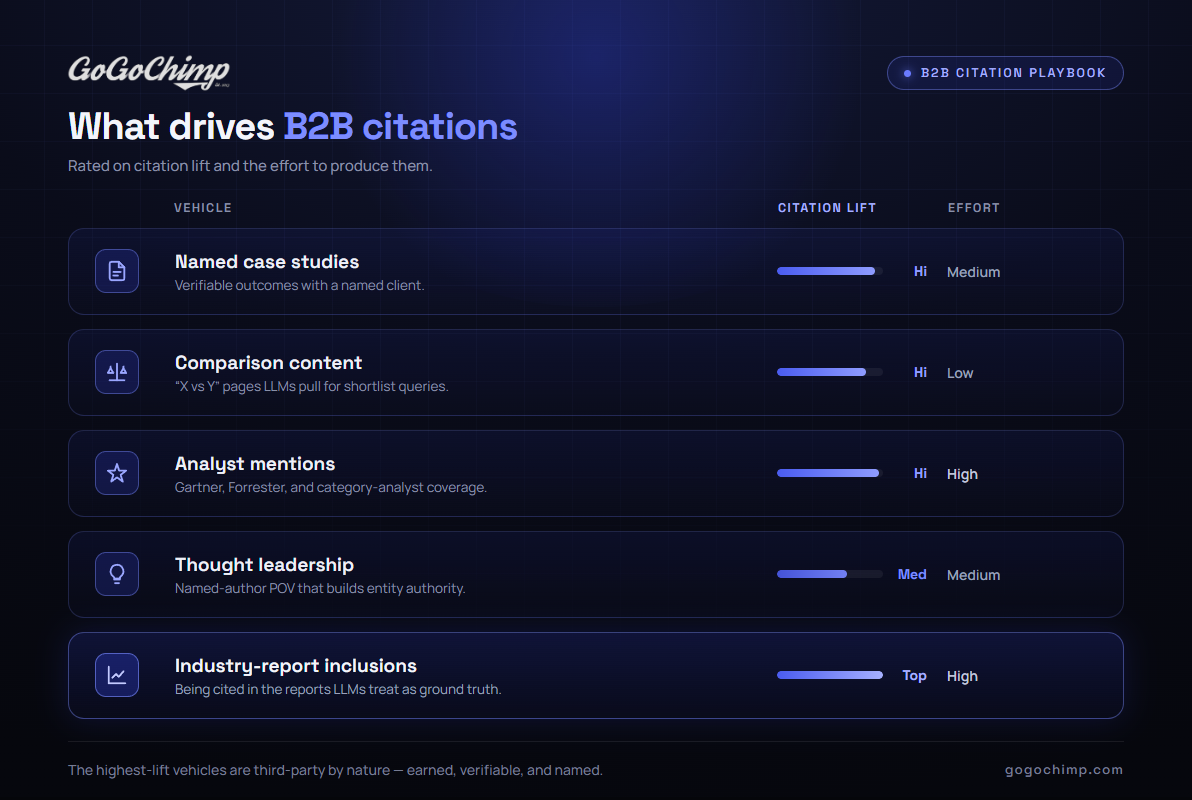The width and height of the screenshot is (1192, 800).
Task: Click the 'What drives B2B citations' heading
Action: 293,126
